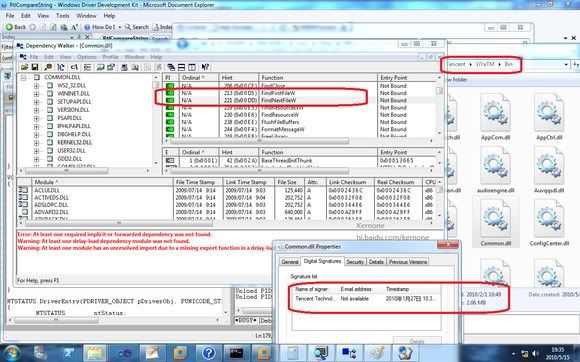Click the Find binoculars icon in Dependency Walker
The height and width of the screenshot is (362, 580).
coord(48,67)
